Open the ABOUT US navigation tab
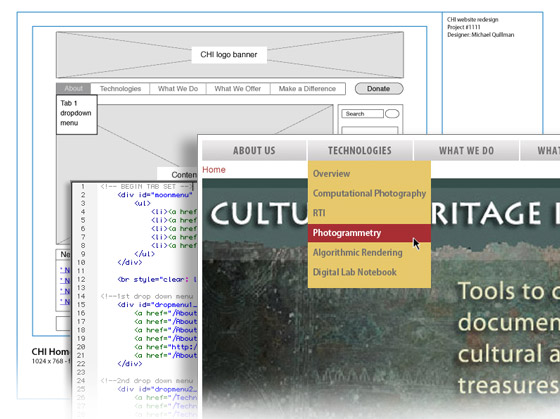The height and width of the screenshot is (419, 560). pyautogui.click(x=254, y=150)
